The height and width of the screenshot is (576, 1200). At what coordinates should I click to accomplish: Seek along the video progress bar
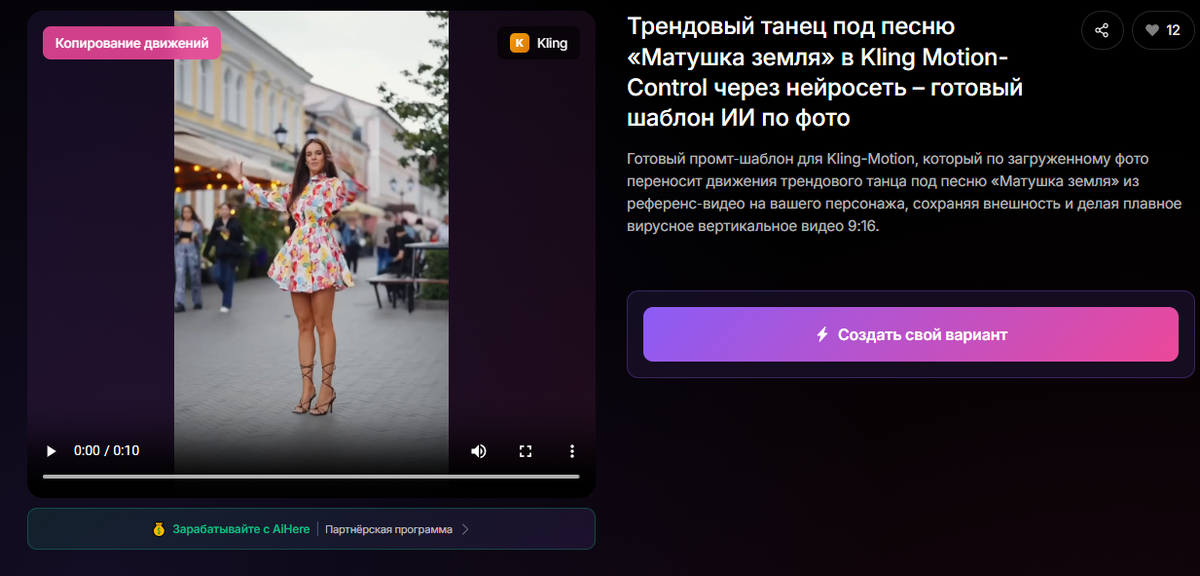311,477
